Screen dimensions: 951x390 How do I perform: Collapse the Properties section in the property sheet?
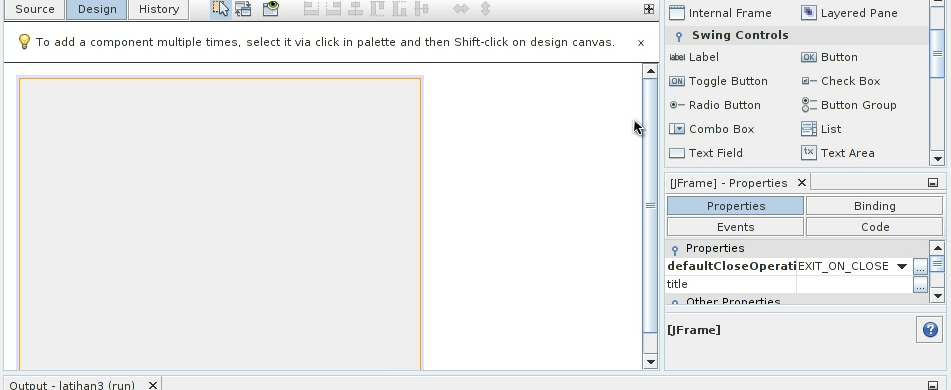pyautogui.click(x=674, y=249)
